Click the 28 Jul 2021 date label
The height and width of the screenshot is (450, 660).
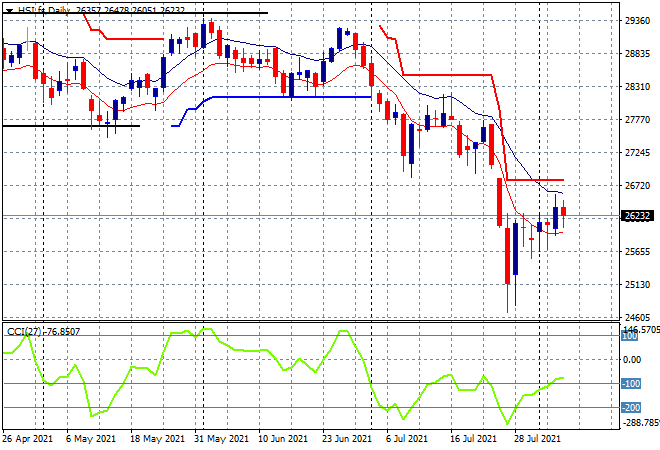[538, 439]
